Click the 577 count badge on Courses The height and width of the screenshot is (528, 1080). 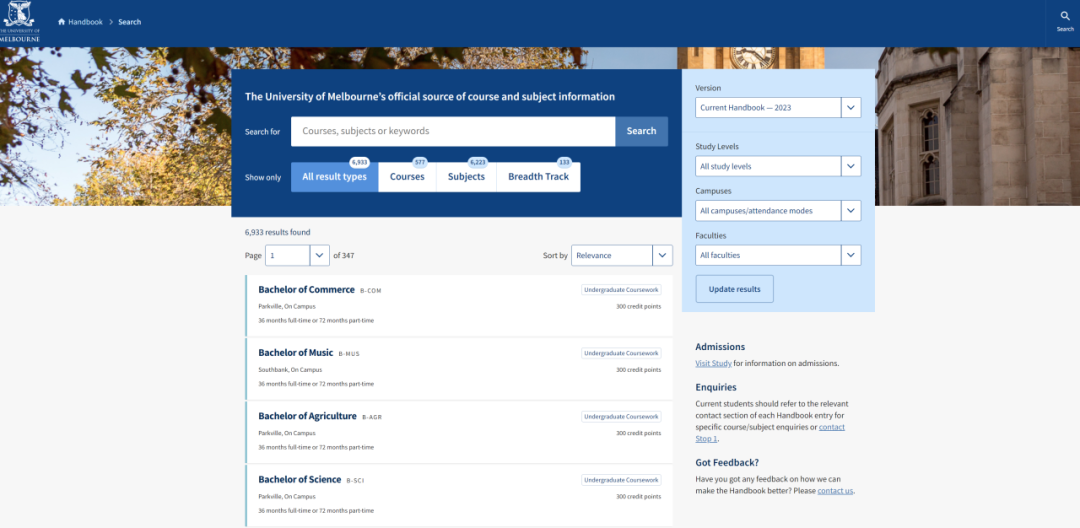(419, 162)
